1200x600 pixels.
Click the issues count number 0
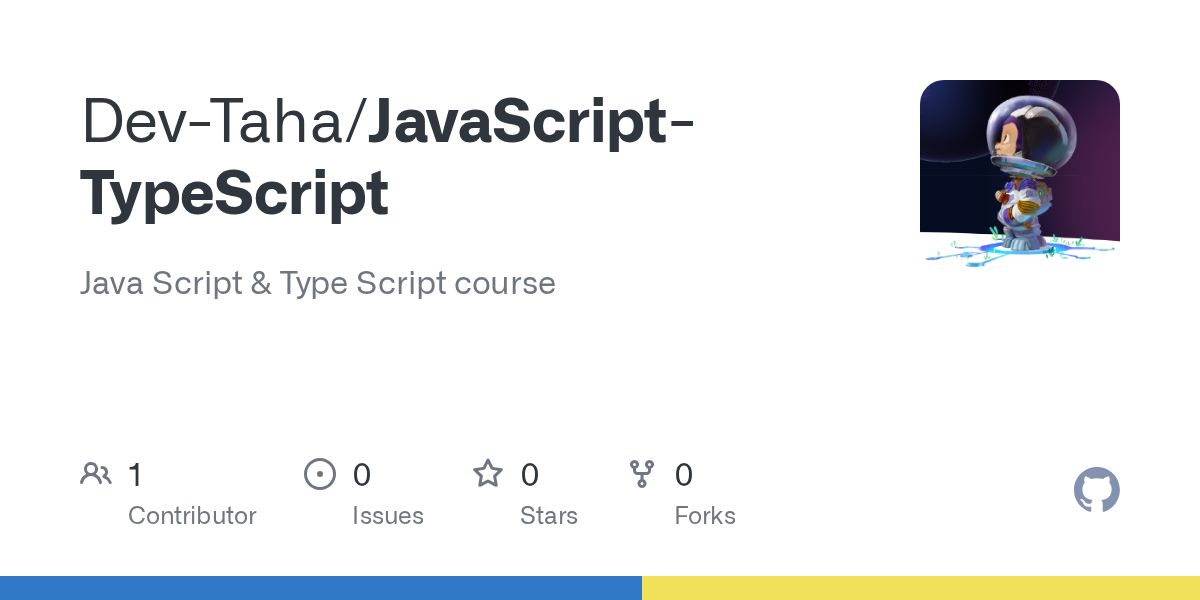point(362,475)
